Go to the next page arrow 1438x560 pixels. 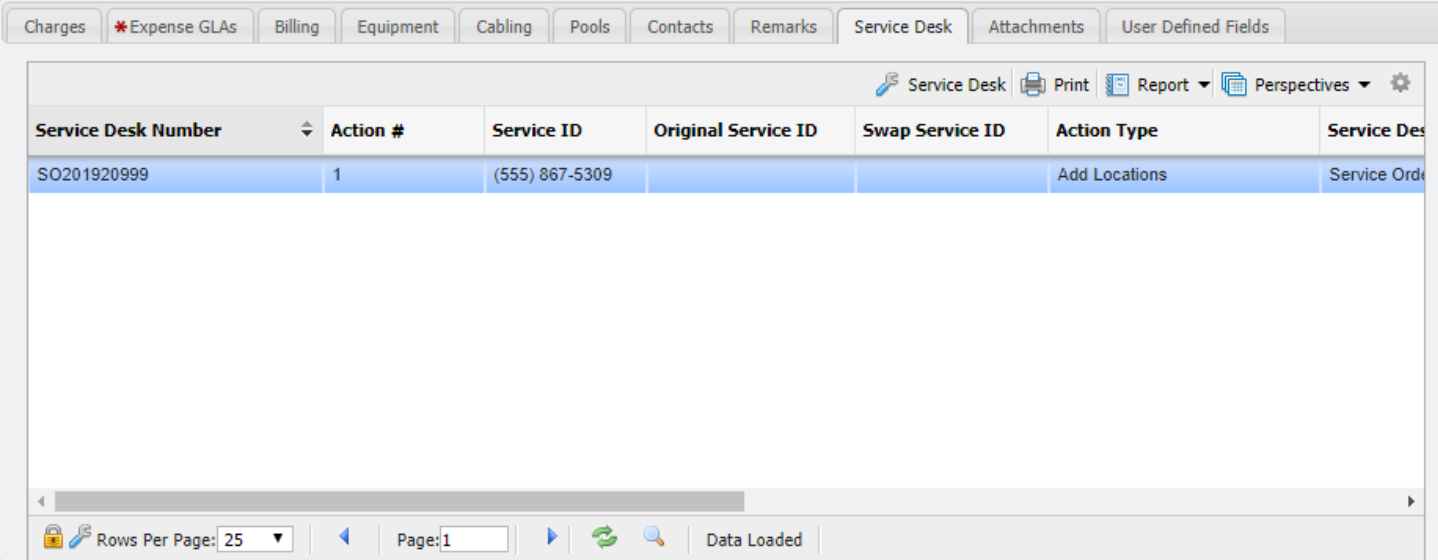point(551,538)
